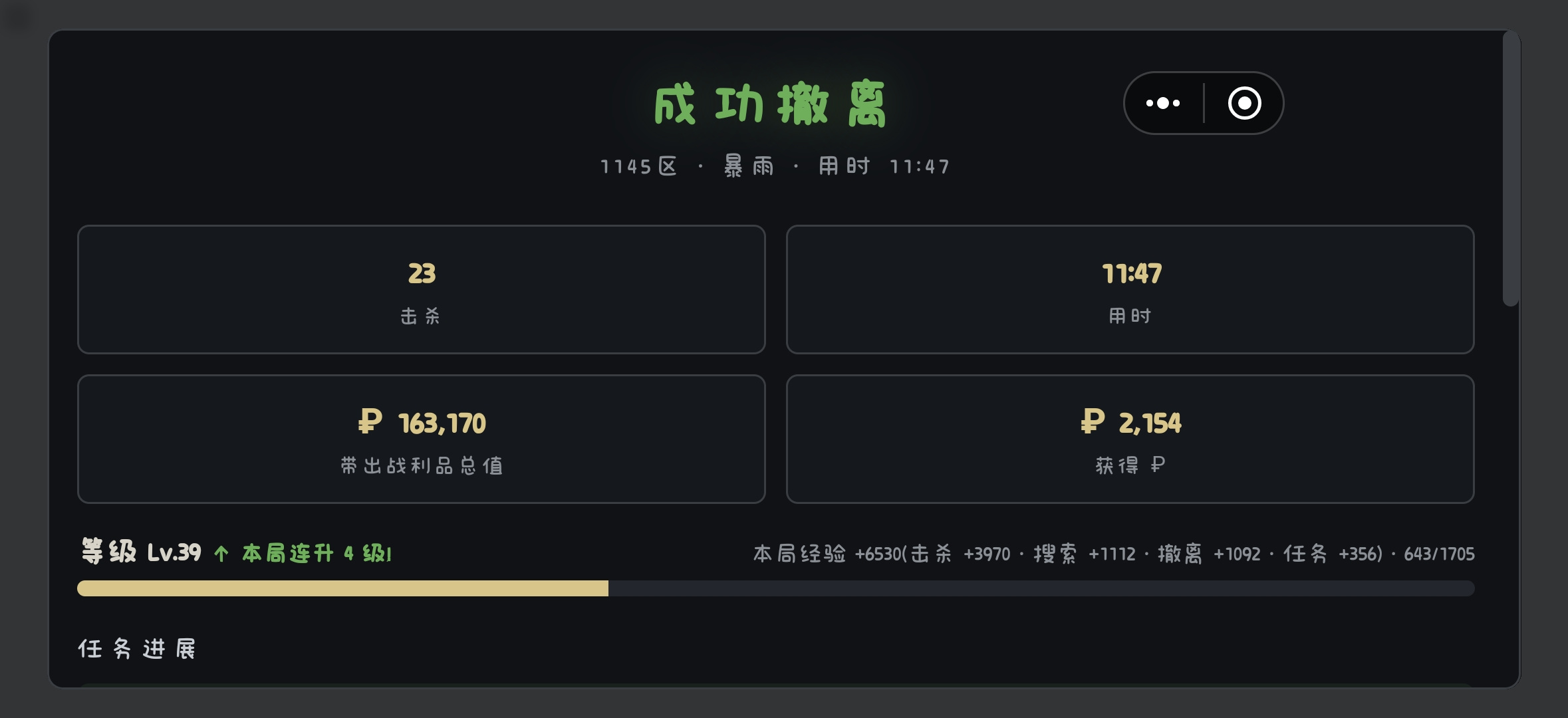Click the 成功撤离 title heading

[x=770, y=104]
